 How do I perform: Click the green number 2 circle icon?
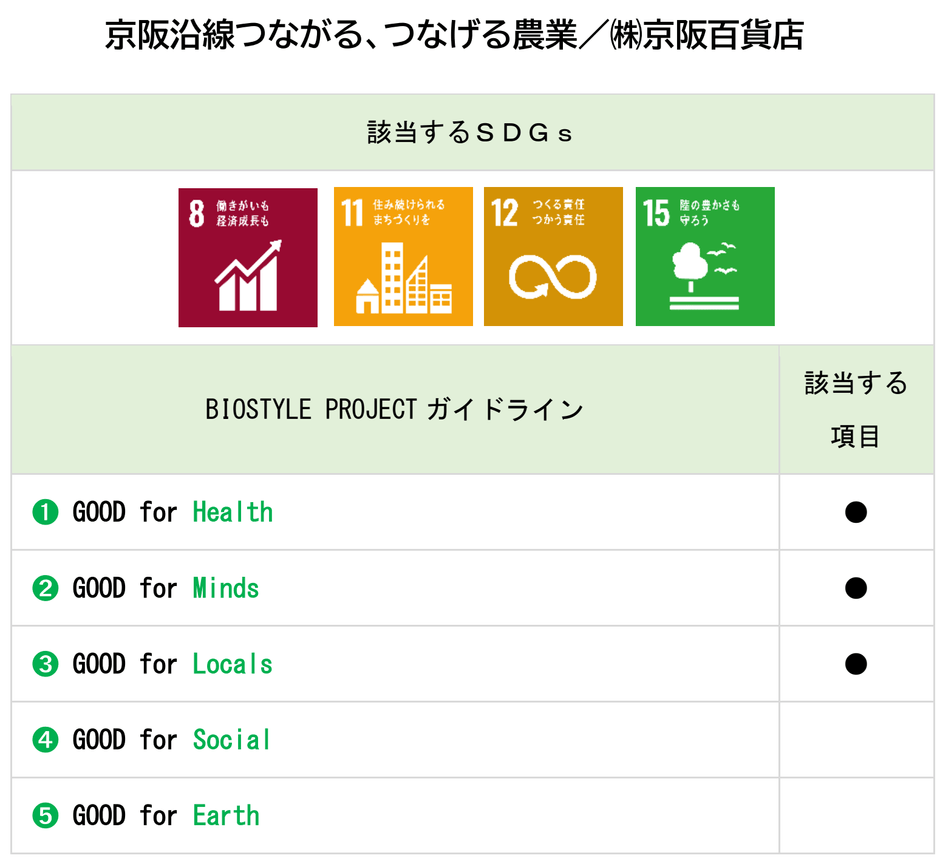pos(45,589)
